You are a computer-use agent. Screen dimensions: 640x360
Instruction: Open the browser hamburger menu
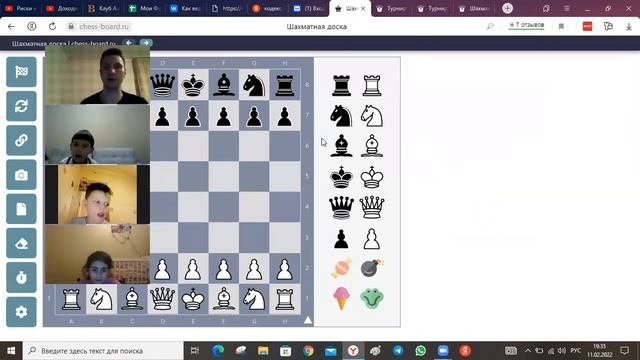click(567, 8)
